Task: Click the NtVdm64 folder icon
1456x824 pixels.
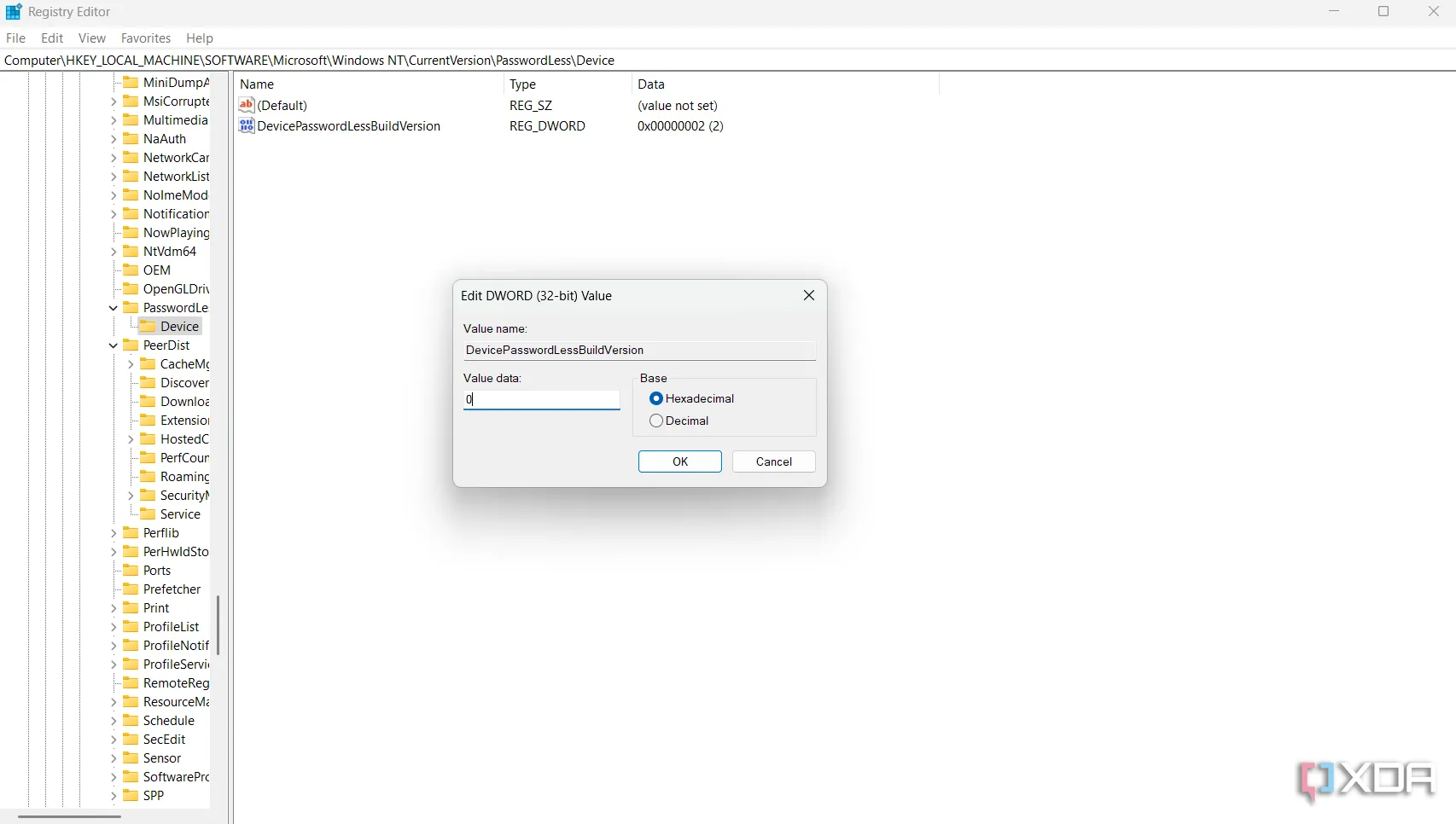Action: pyautogui.click(x=131, y=252)
